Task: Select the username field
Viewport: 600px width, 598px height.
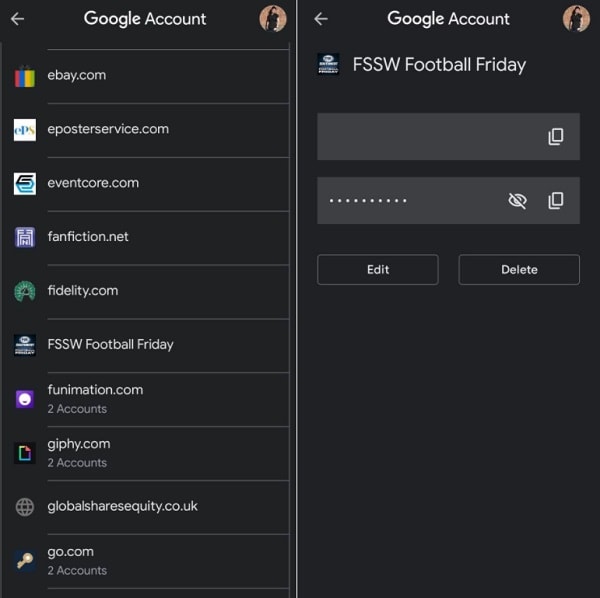Action: click(x=448, y=137)
